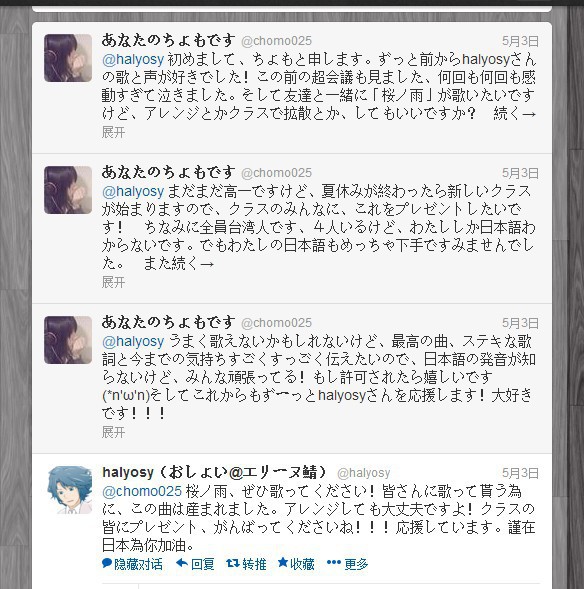Screen dimensions: 584x589
Task: Expand the second tweet beginning まだまだ高一
Action: [x=113, y=282]
